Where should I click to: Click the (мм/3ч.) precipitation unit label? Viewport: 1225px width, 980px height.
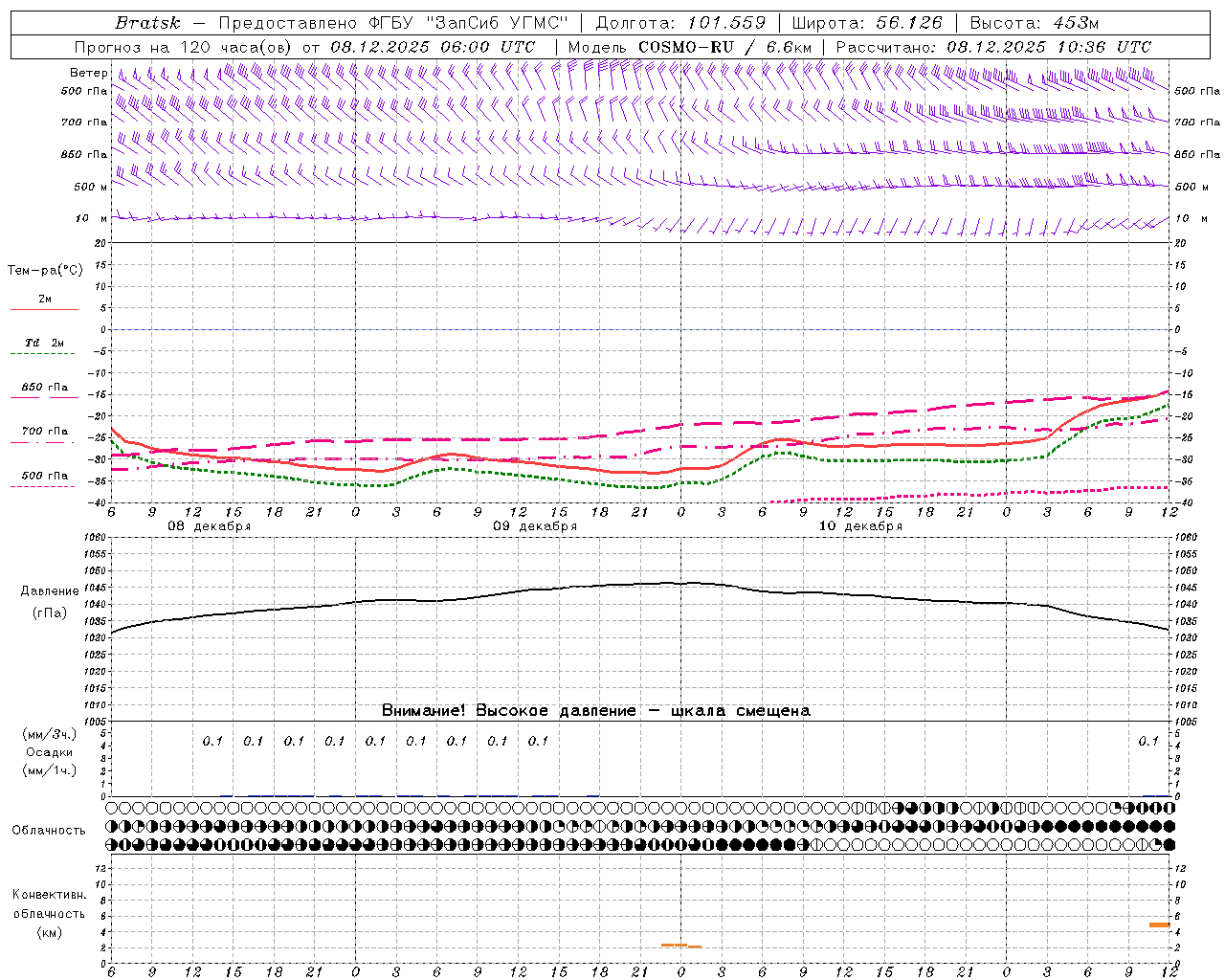[50, 734]
